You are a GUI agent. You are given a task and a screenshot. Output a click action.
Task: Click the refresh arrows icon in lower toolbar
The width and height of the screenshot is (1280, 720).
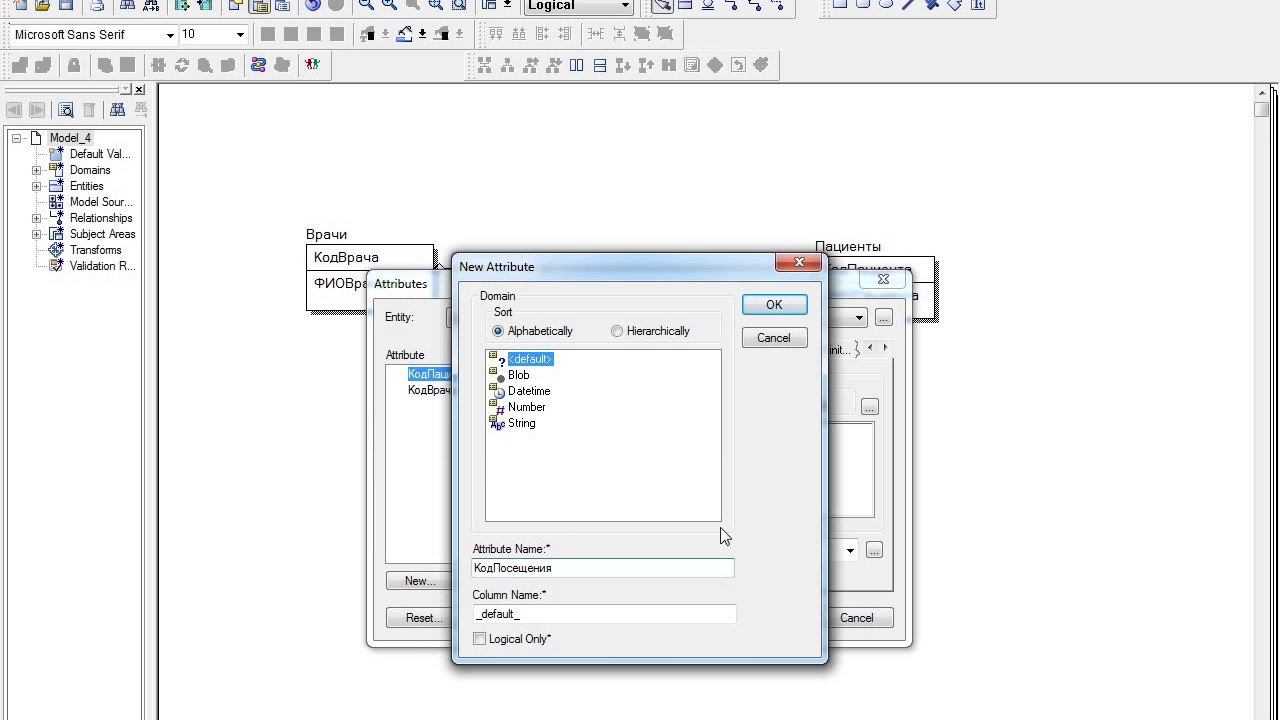[181, 65]
